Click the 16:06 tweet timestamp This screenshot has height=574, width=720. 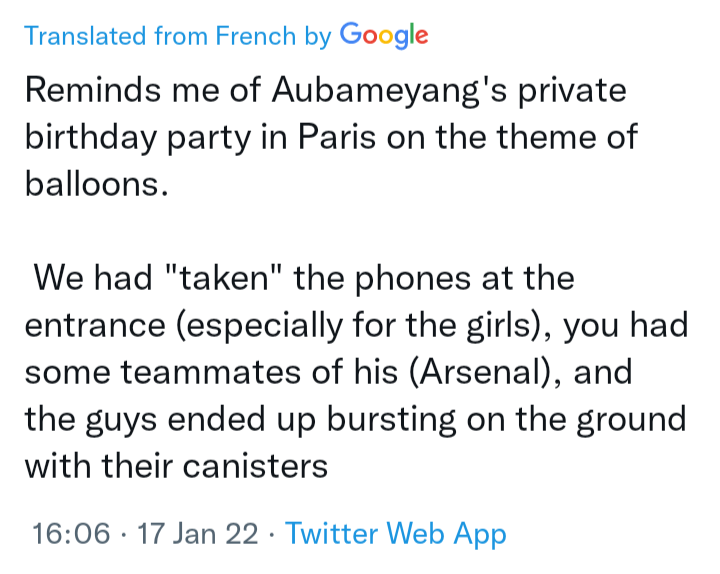click(x=71, y=533)
